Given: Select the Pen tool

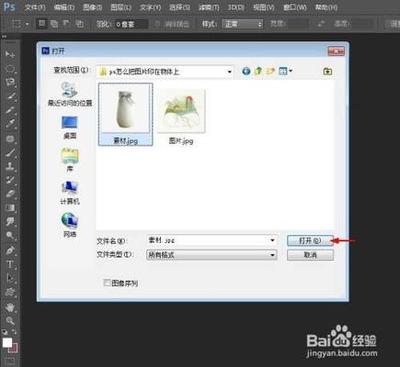Looking at the screenshot, I should [10, 250].
